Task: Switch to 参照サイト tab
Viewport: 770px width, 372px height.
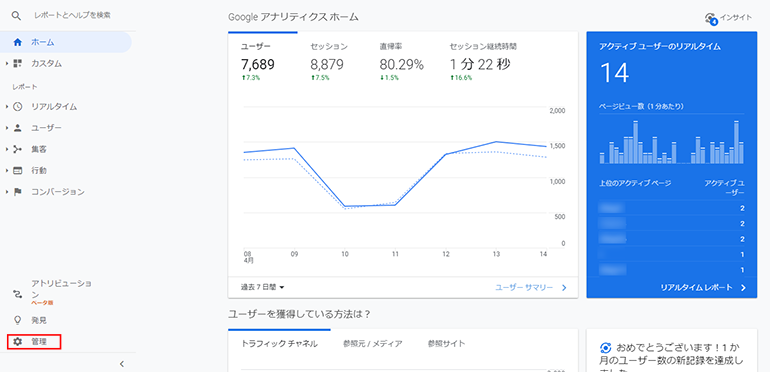Action: pyautogui.click(x=446, y=344)
